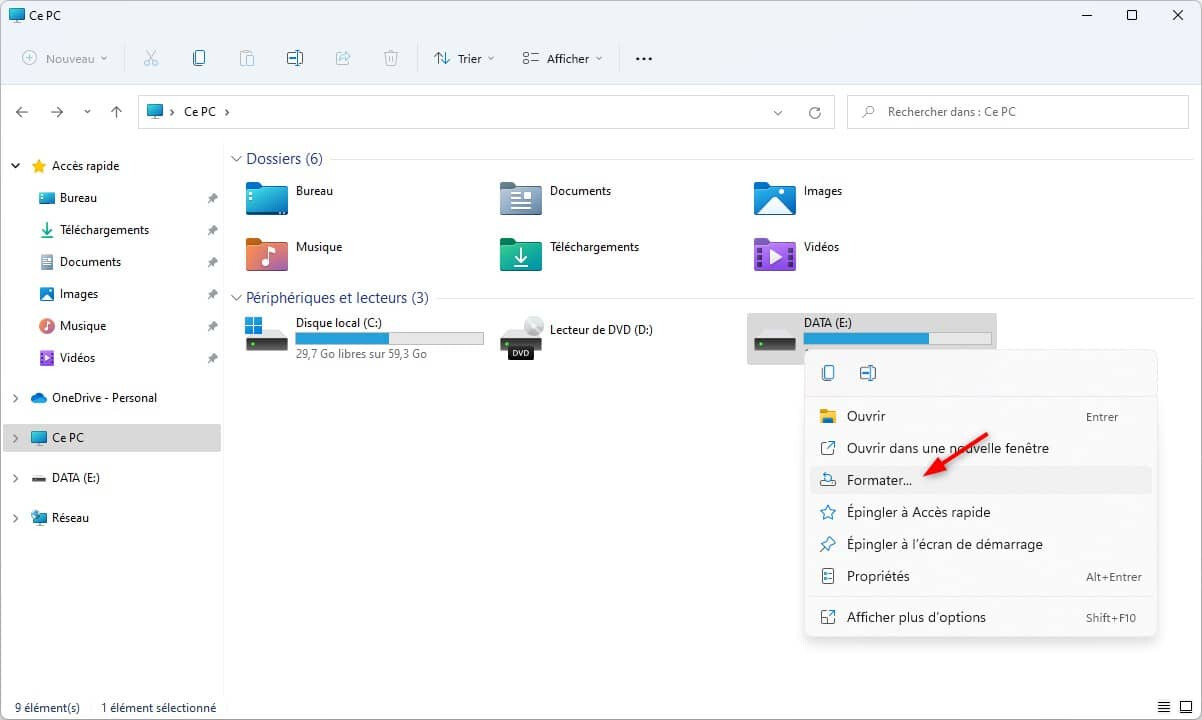Choose Épingler à l'écran de démarrage
1202x720 pixels.
click(980, 544)
